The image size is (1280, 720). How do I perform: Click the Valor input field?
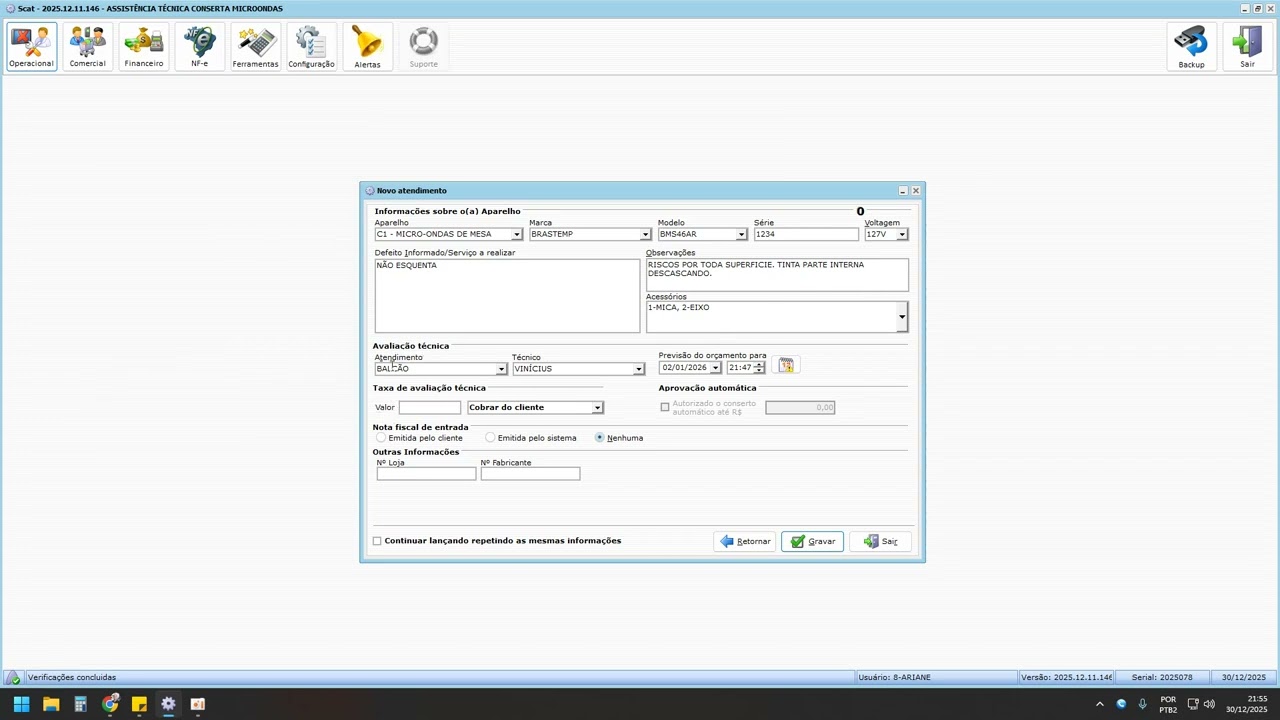pyautogui.click(x=430, y=407)
